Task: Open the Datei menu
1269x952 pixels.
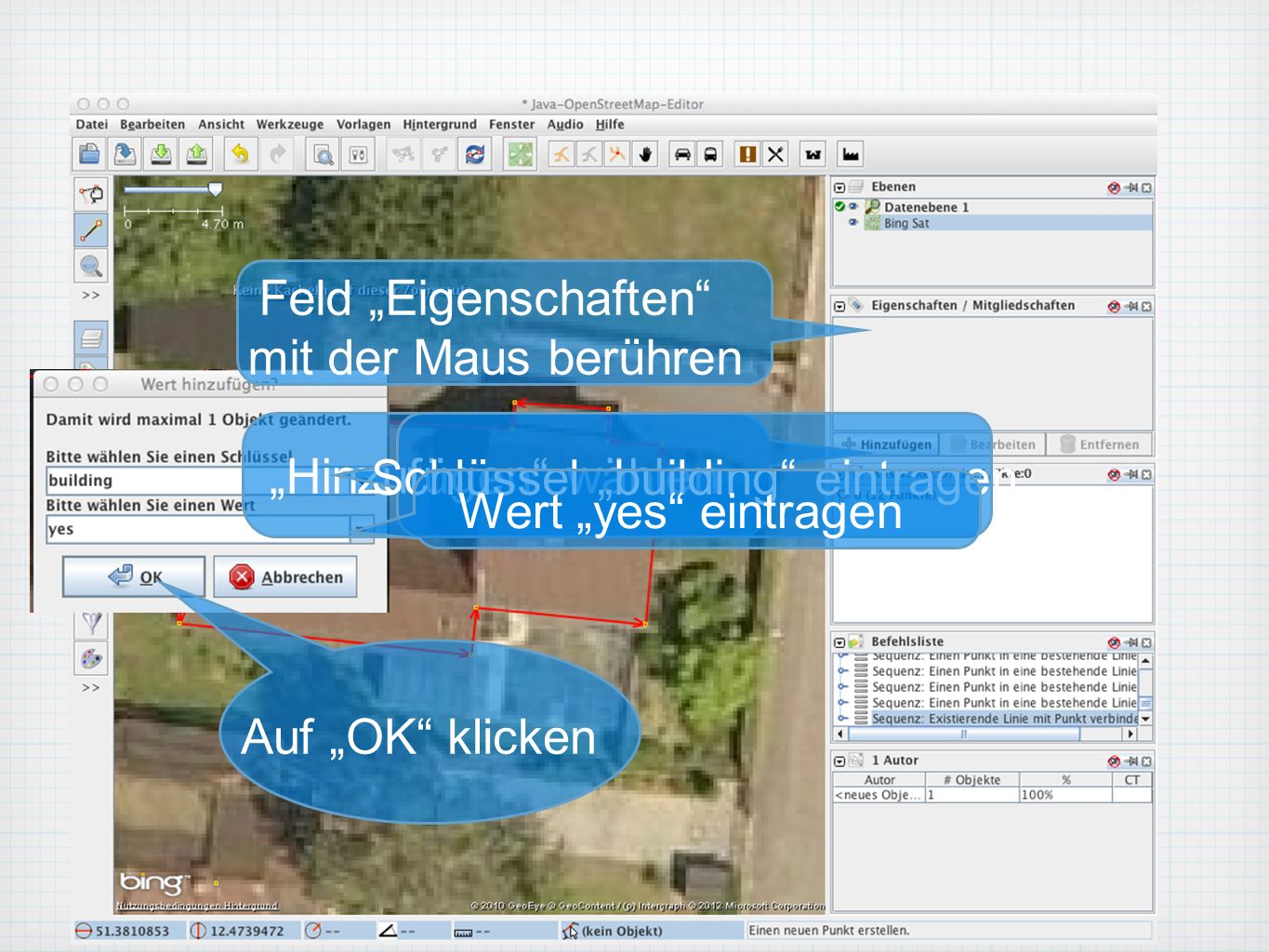Action: coord(92,124)
